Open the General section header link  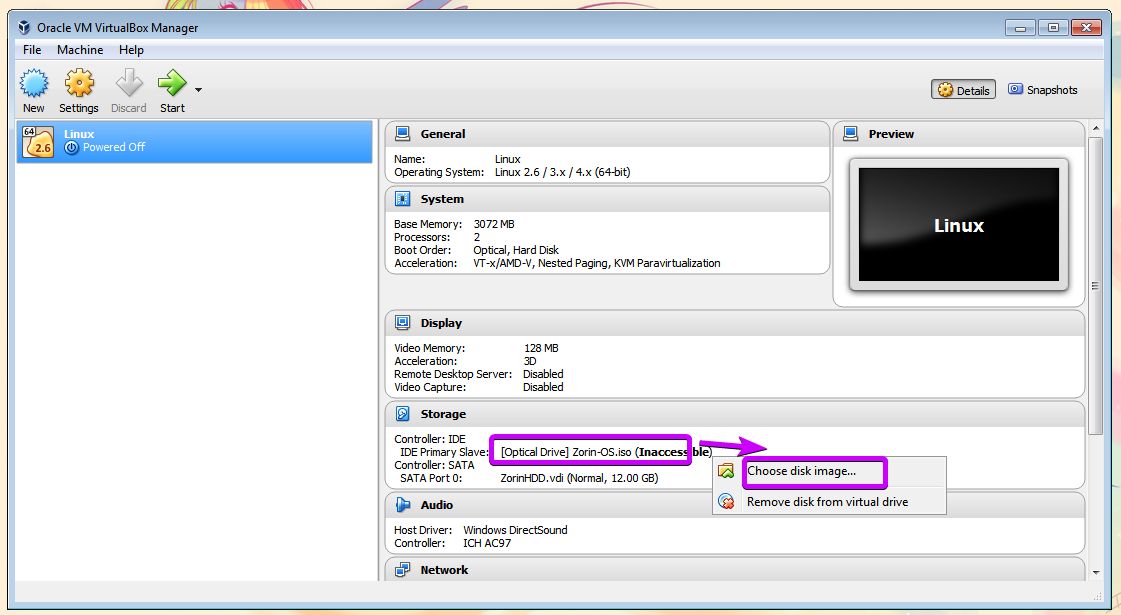(443, 134)
